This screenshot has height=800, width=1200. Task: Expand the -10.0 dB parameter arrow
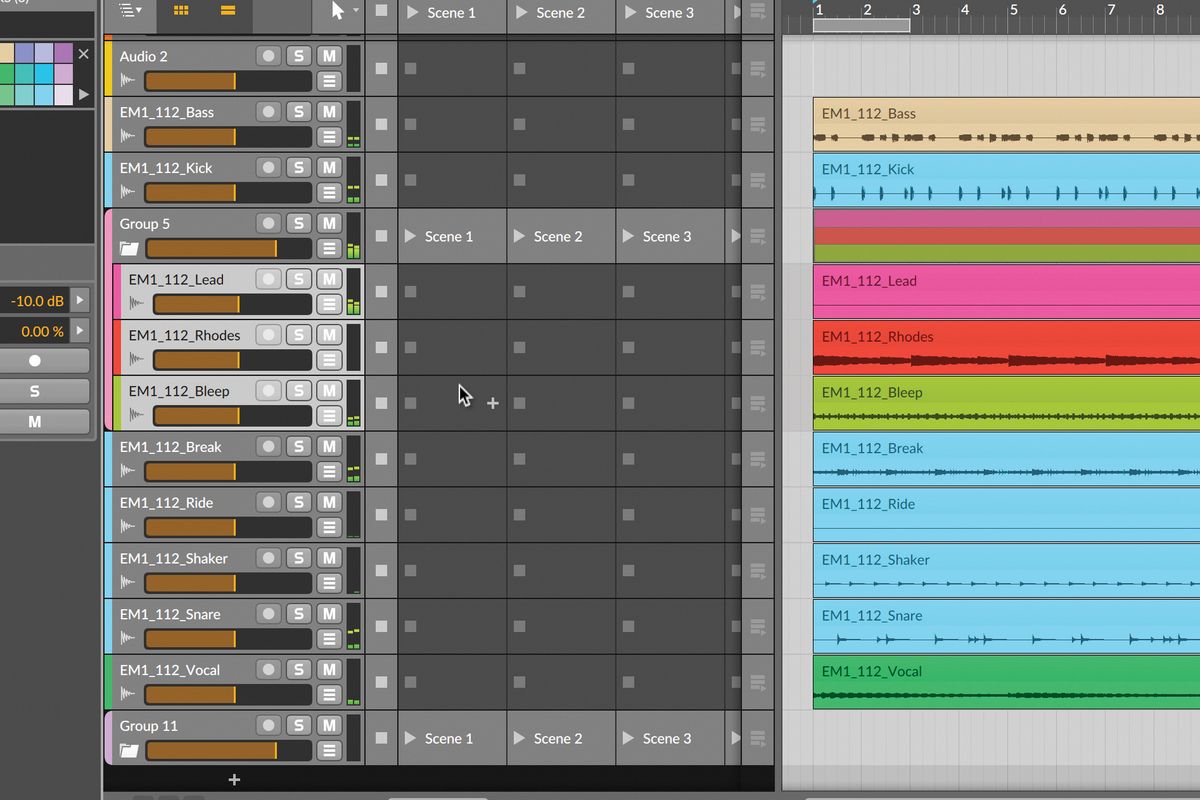[x=81, y=301]
